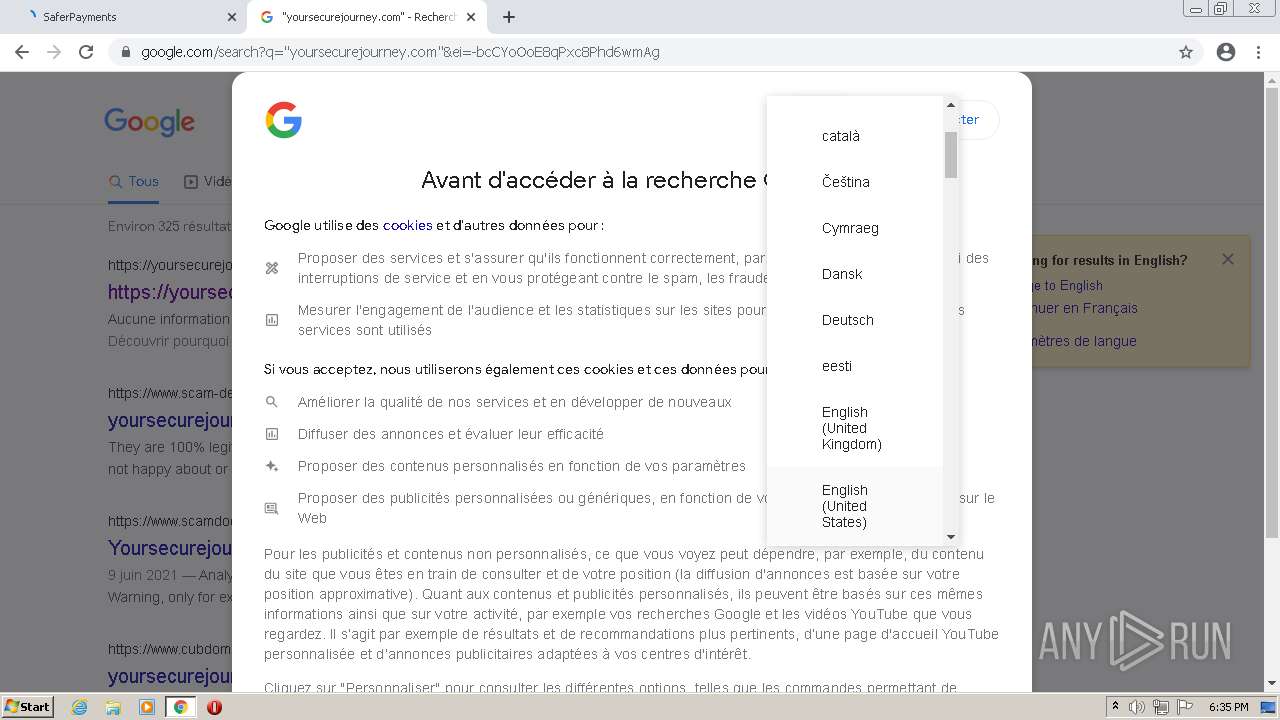This screenshot has height=720, width=1280.
Task: Open the cookies link in consent dialog
Action: pos(407,225)
